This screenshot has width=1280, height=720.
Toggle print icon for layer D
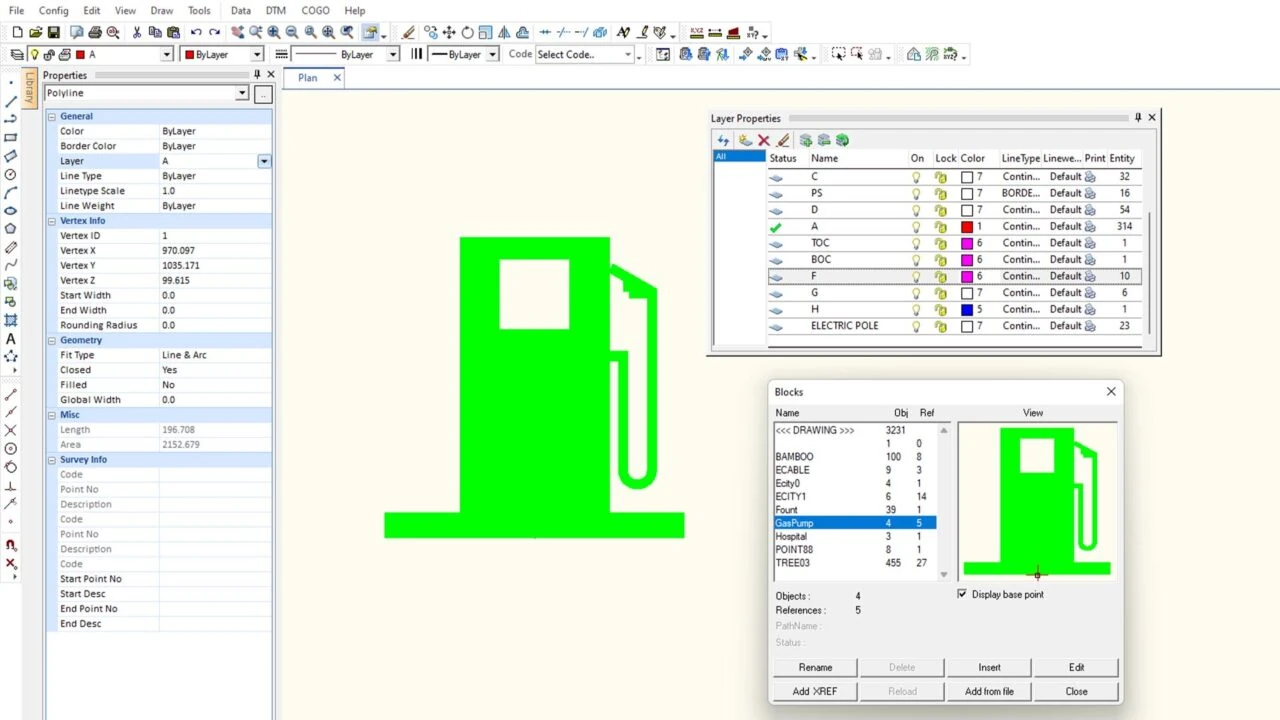point(1090,210)
